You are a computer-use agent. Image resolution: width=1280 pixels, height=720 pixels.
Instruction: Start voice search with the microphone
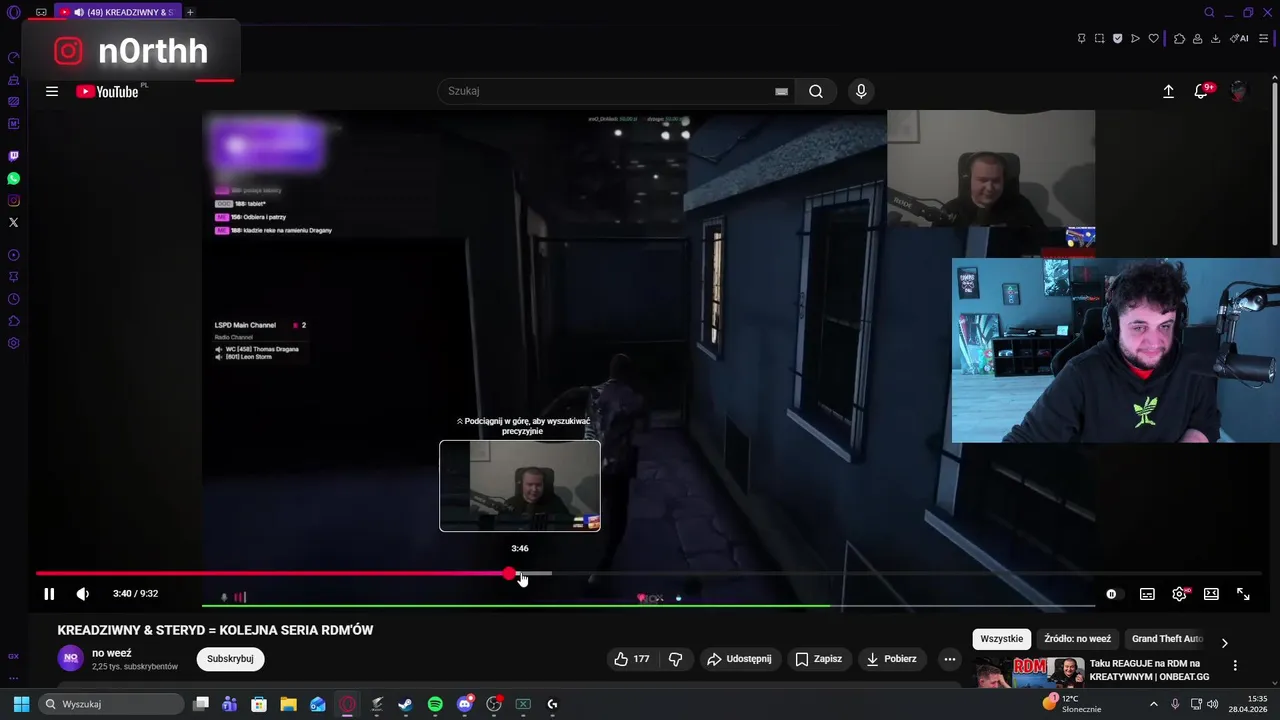(x=861, y=91)
